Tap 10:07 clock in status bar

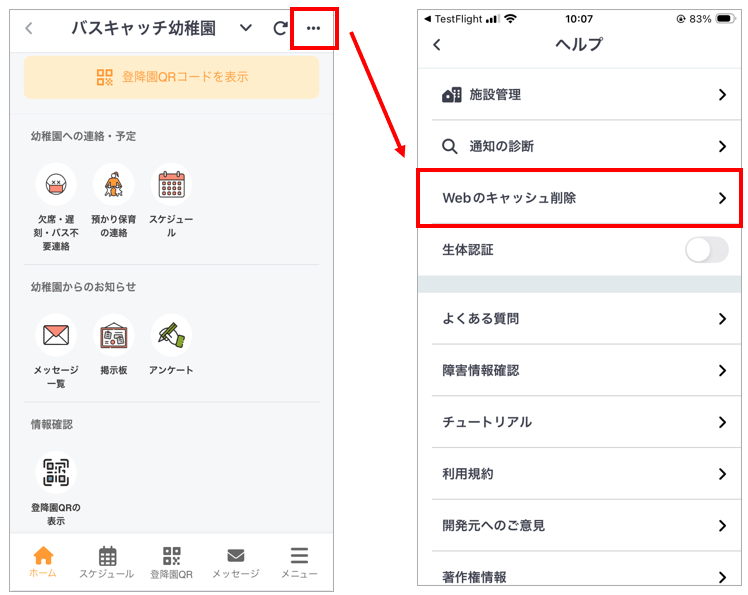point(579,19)
